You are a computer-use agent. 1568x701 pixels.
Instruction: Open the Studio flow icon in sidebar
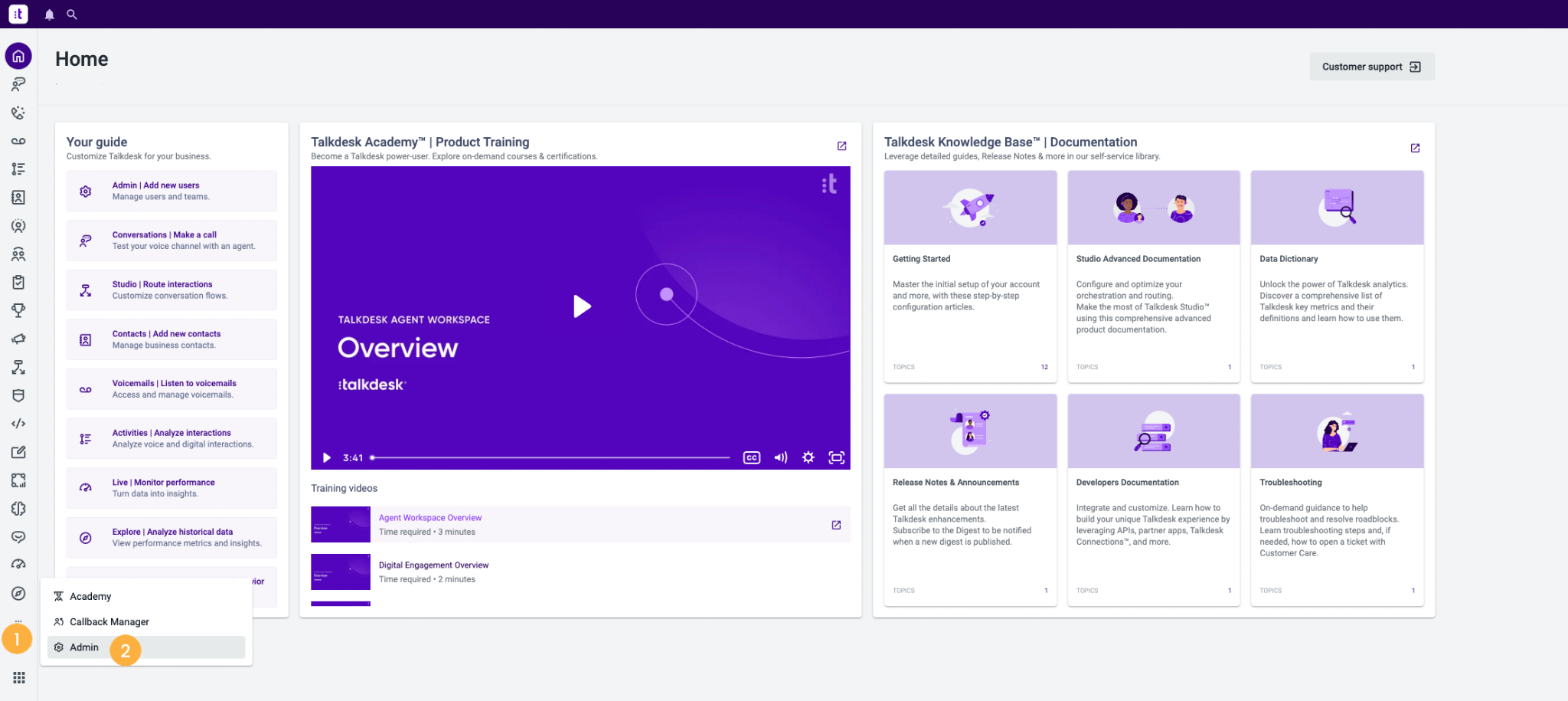[18, 368]
